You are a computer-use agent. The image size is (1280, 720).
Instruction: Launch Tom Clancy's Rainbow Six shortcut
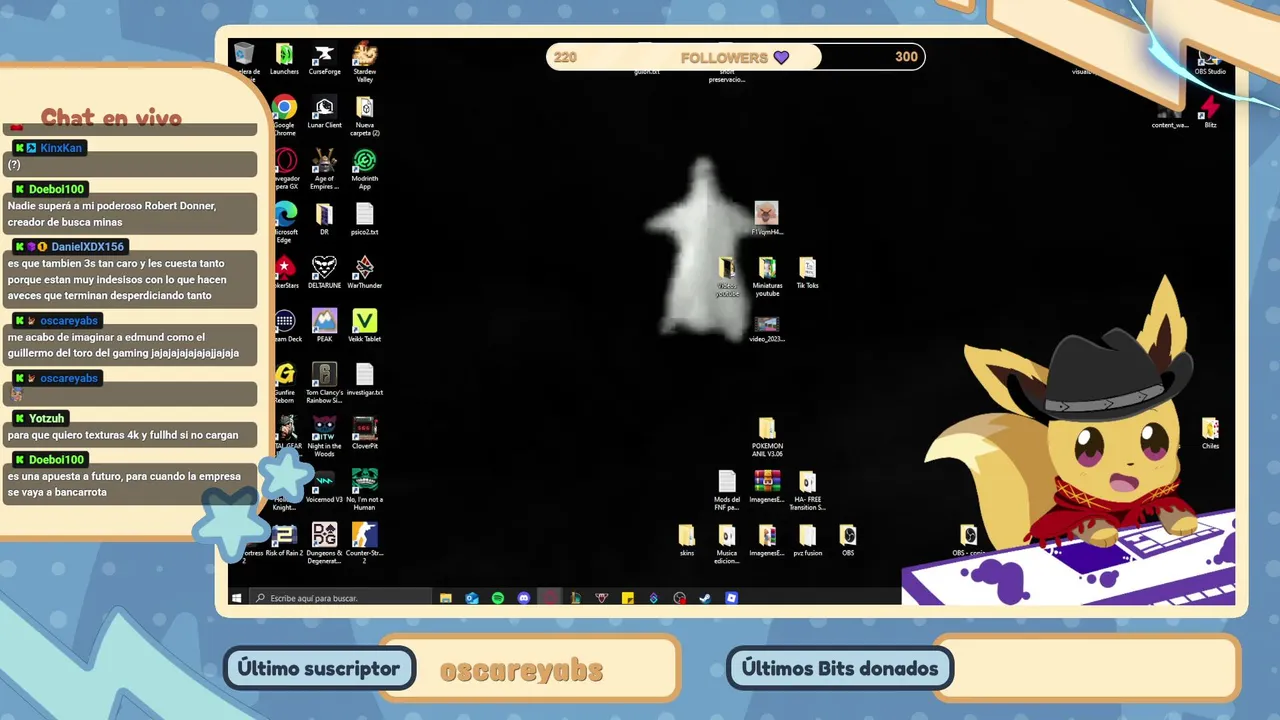pyautogui.click(x=324, y=383)
